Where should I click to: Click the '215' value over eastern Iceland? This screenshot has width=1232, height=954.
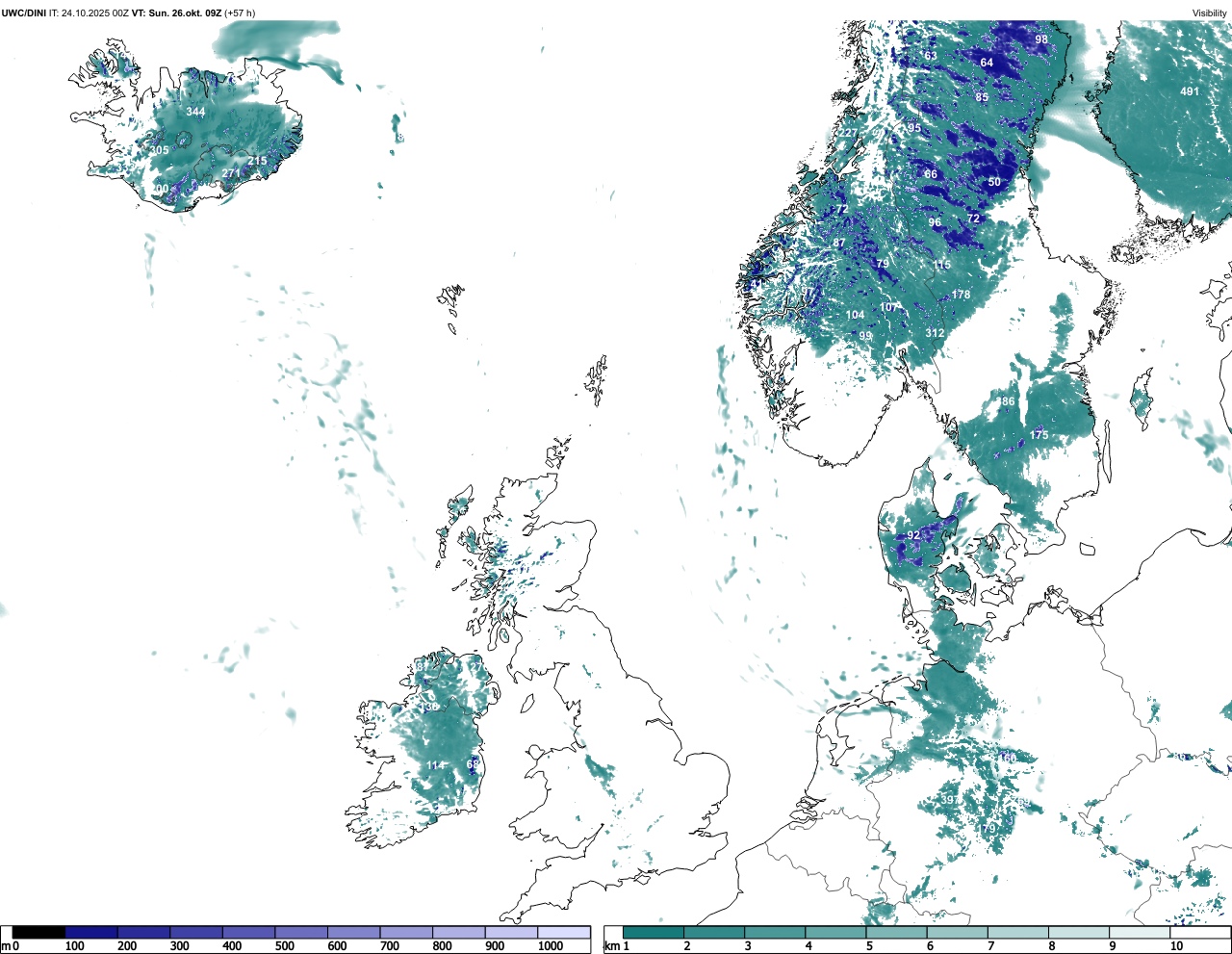click(257, 161)
